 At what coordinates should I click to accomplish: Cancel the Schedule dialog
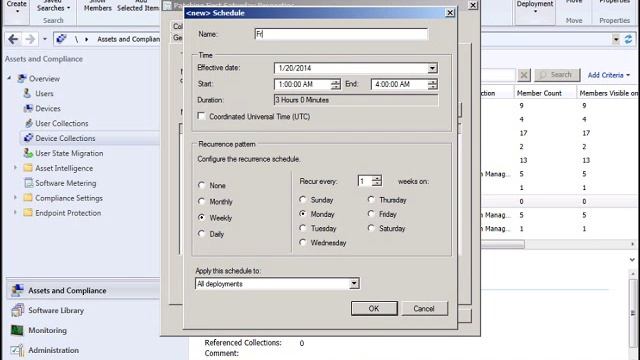click(424, 309)
